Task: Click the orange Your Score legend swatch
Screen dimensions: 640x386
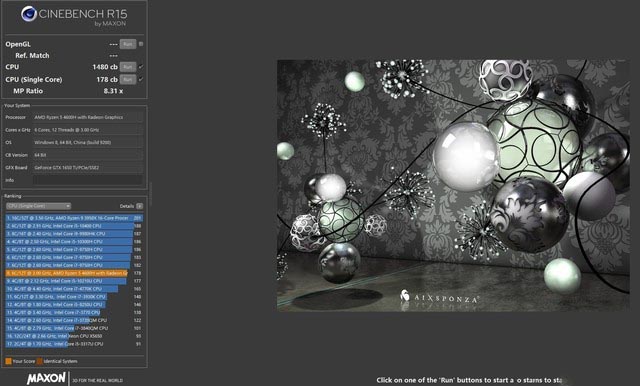Action: point(8,361)
